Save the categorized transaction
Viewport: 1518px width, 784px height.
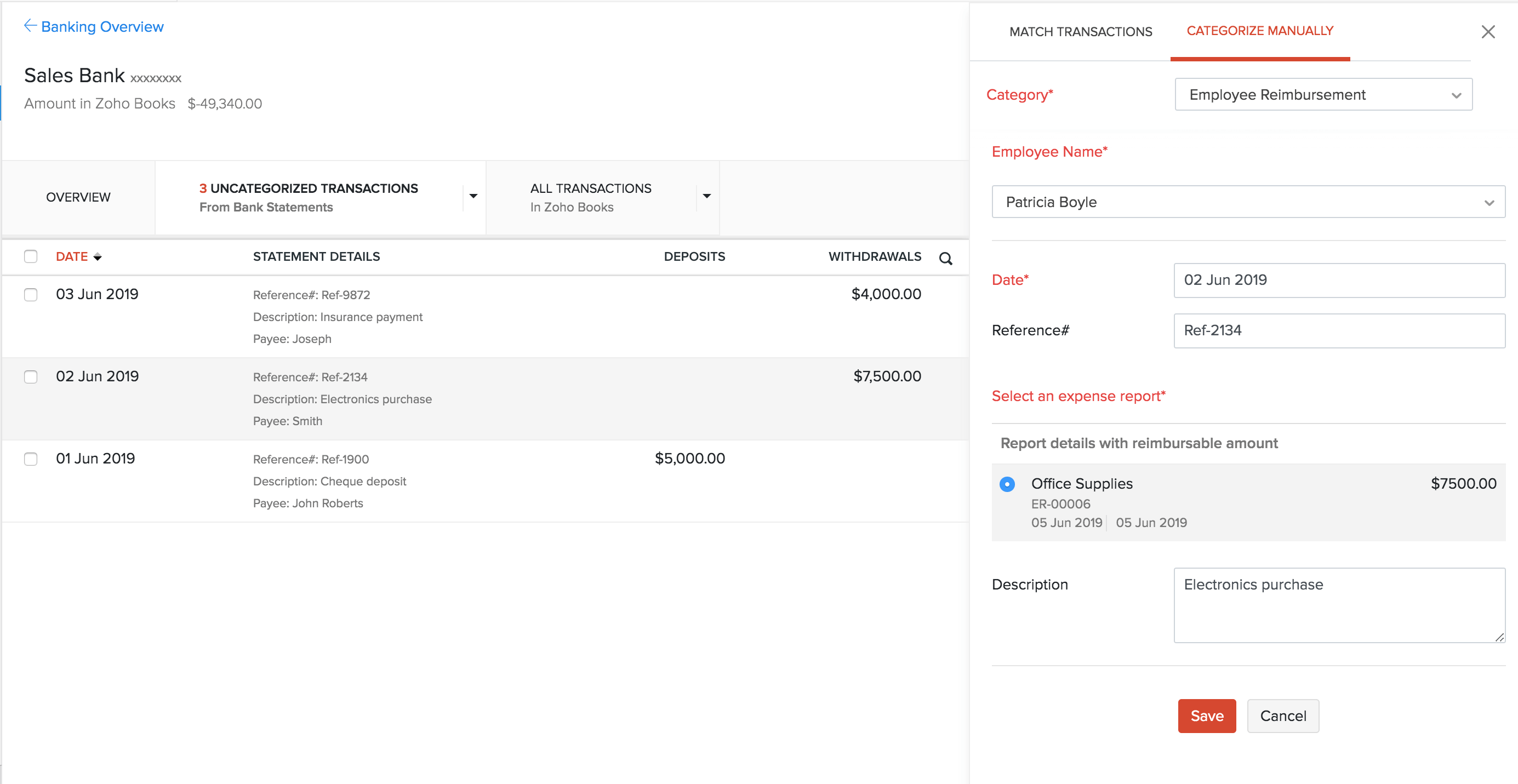[1206, 716]
